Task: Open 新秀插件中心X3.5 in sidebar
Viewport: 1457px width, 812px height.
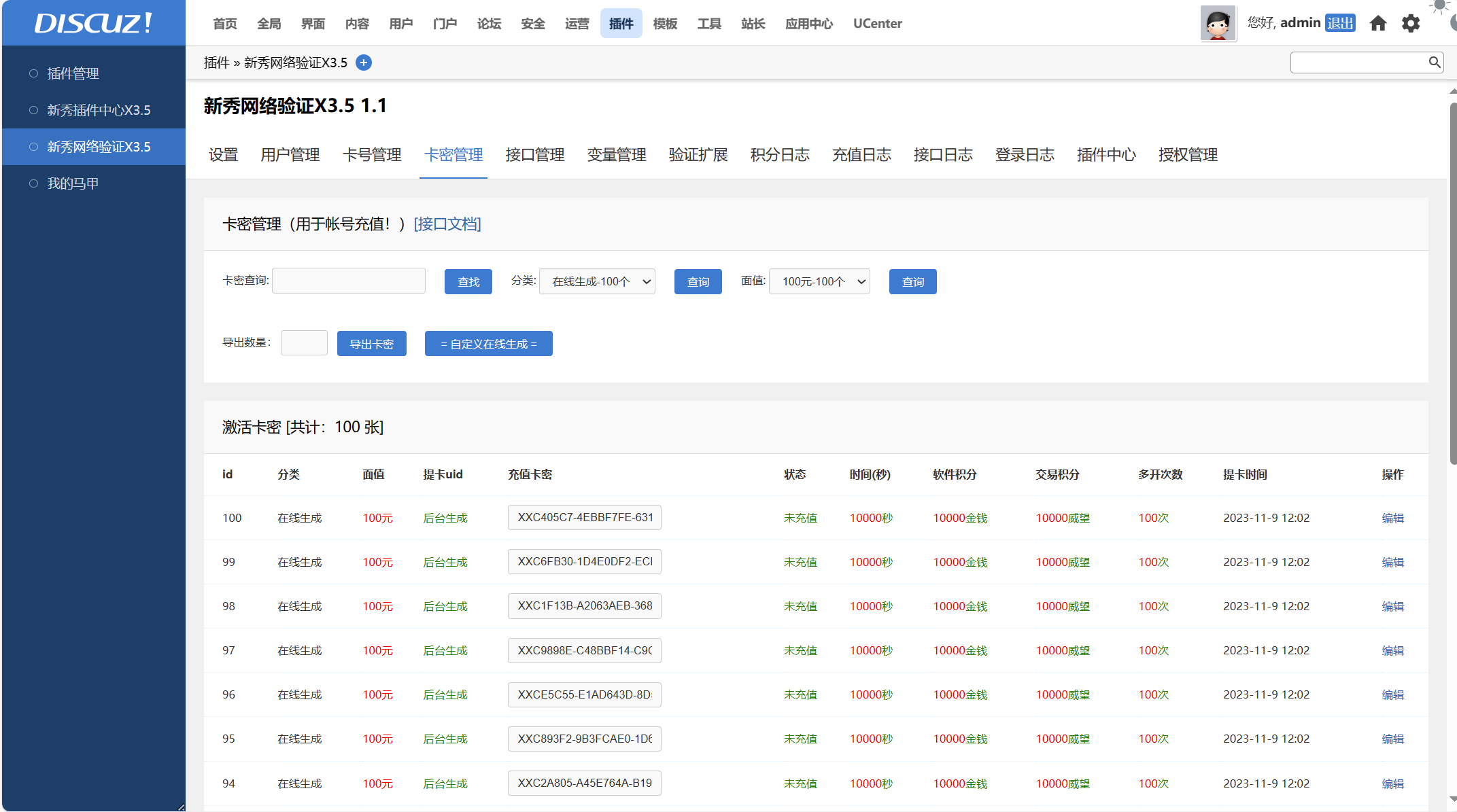Action: (99, 110)
